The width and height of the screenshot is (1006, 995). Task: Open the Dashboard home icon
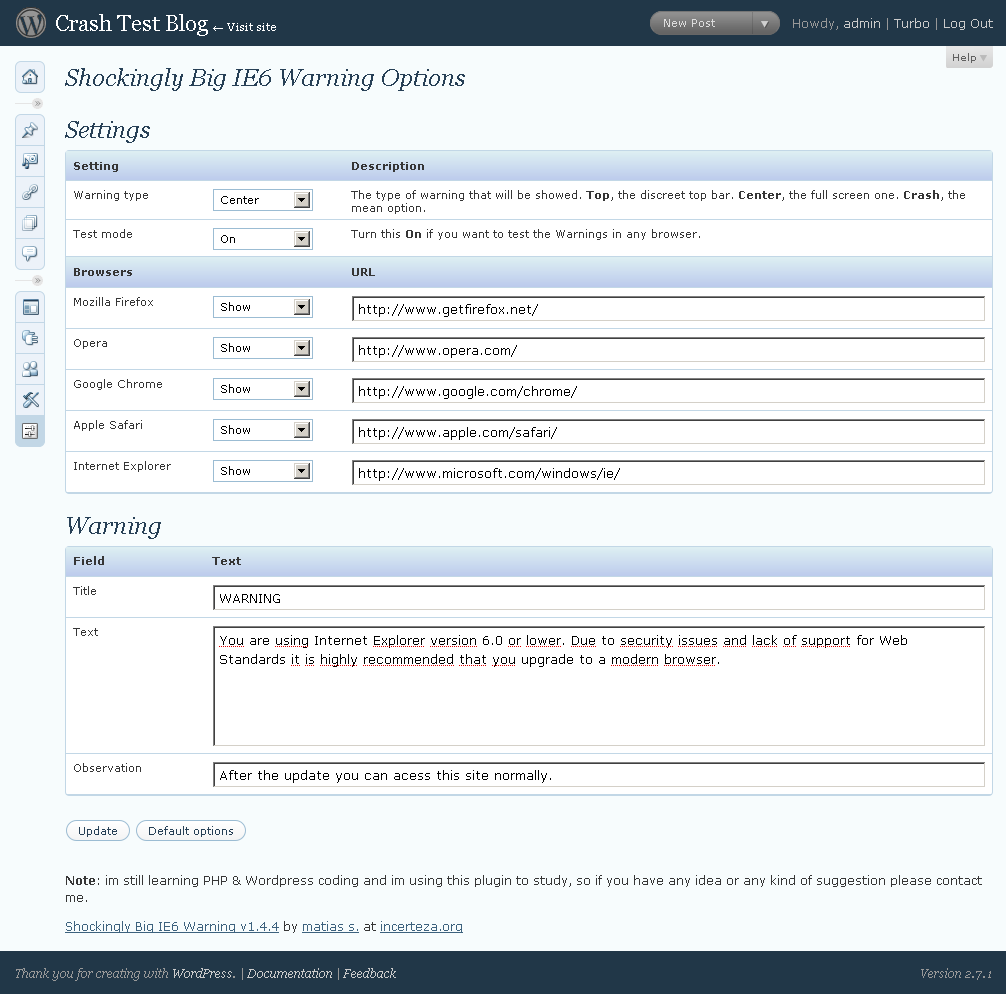pyautogui.click(x=30, y=77)
